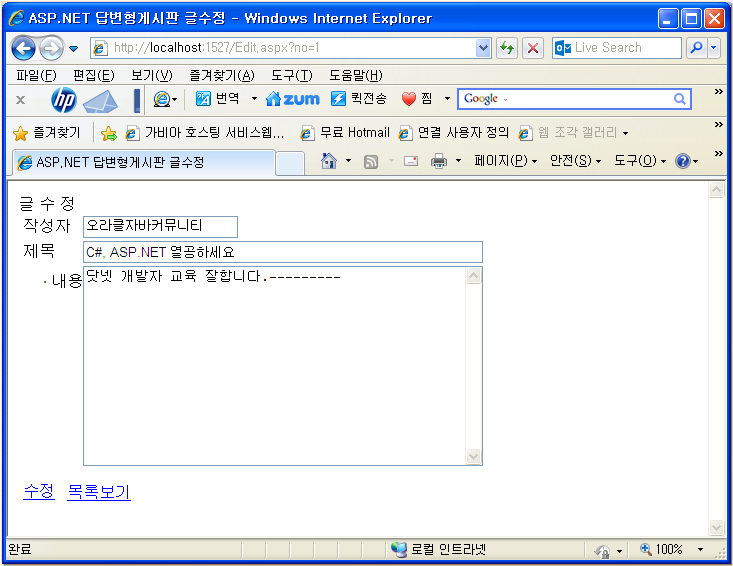Open the 도움말(H) menu
The image size is (733, 566).
coord(356,75)
